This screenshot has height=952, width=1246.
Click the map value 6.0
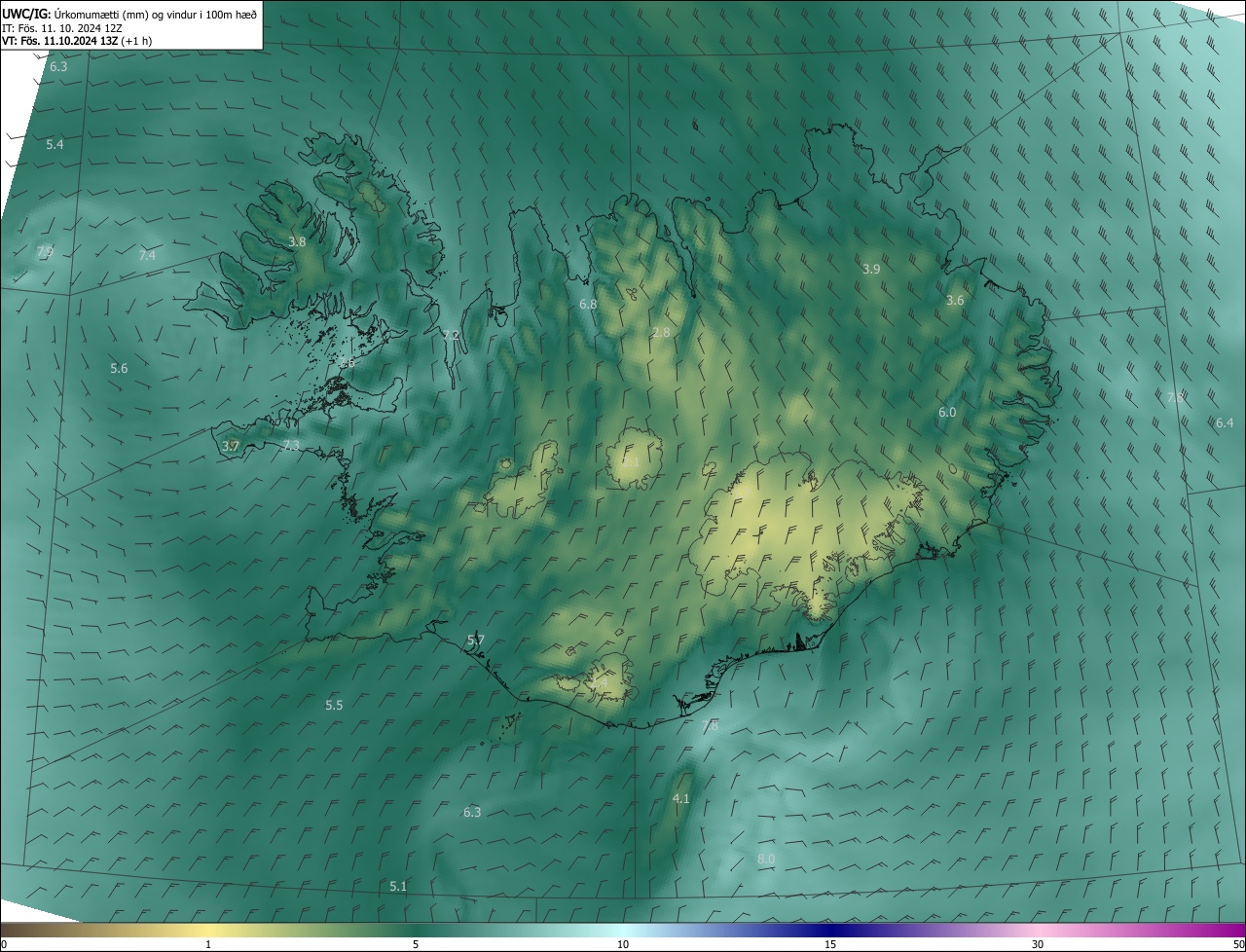(x=947, y=413)
